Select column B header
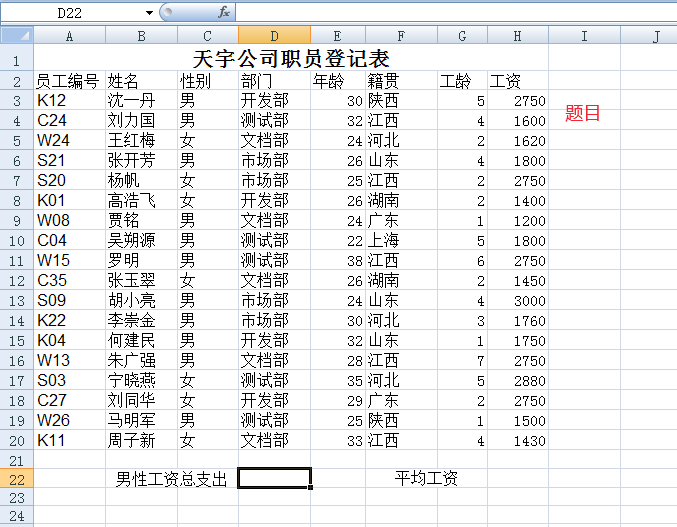 [142, 35]
